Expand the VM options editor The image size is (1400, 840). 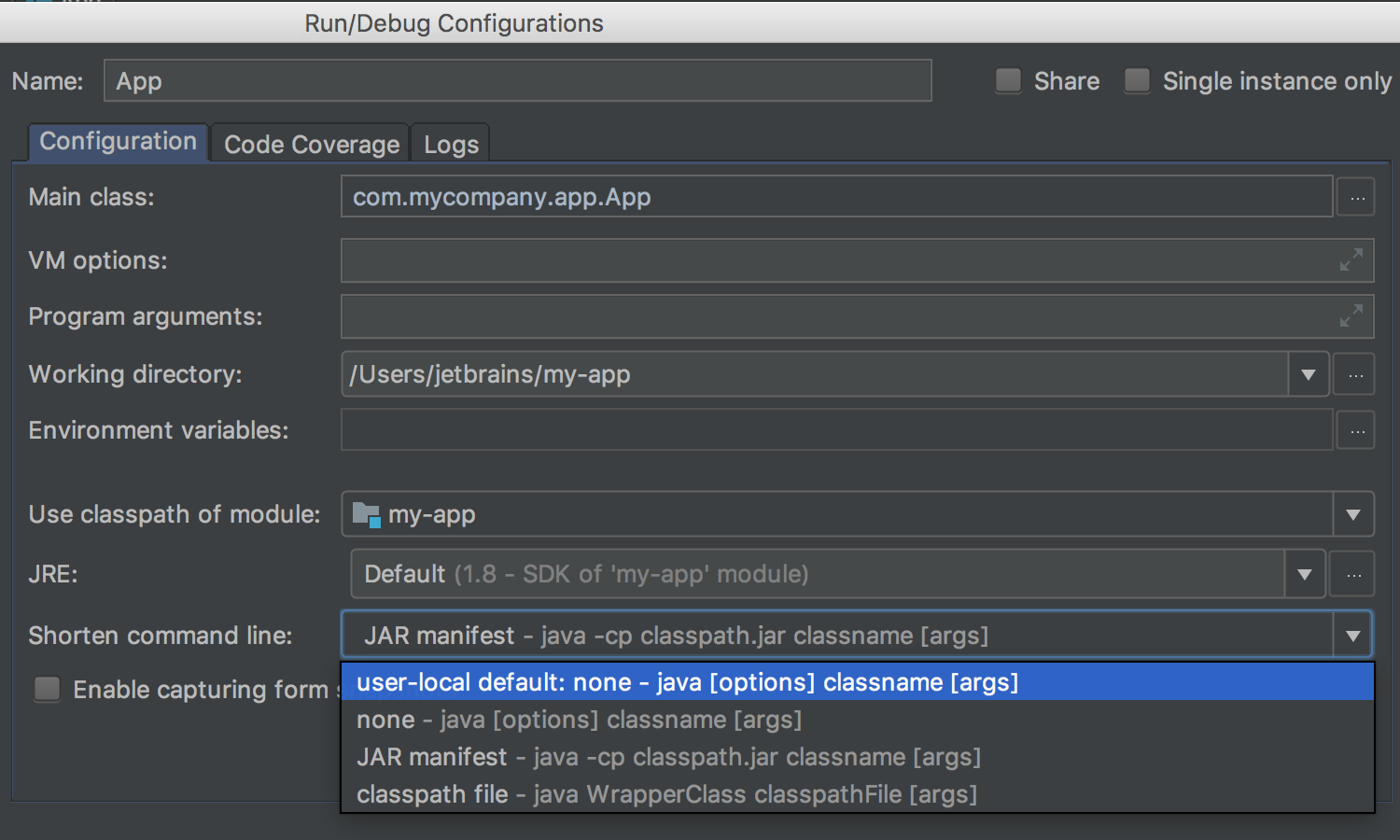click(1352, 260)
